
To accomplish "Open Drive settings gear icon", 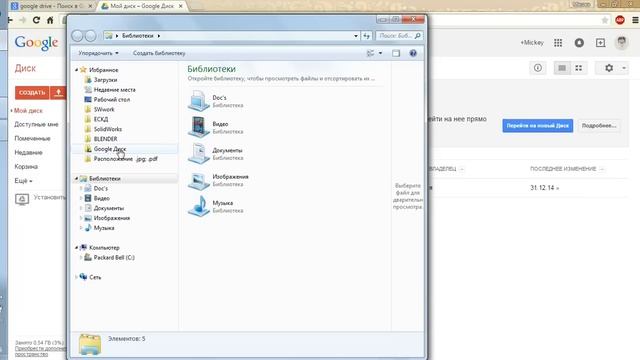I will tap(609, 68).
